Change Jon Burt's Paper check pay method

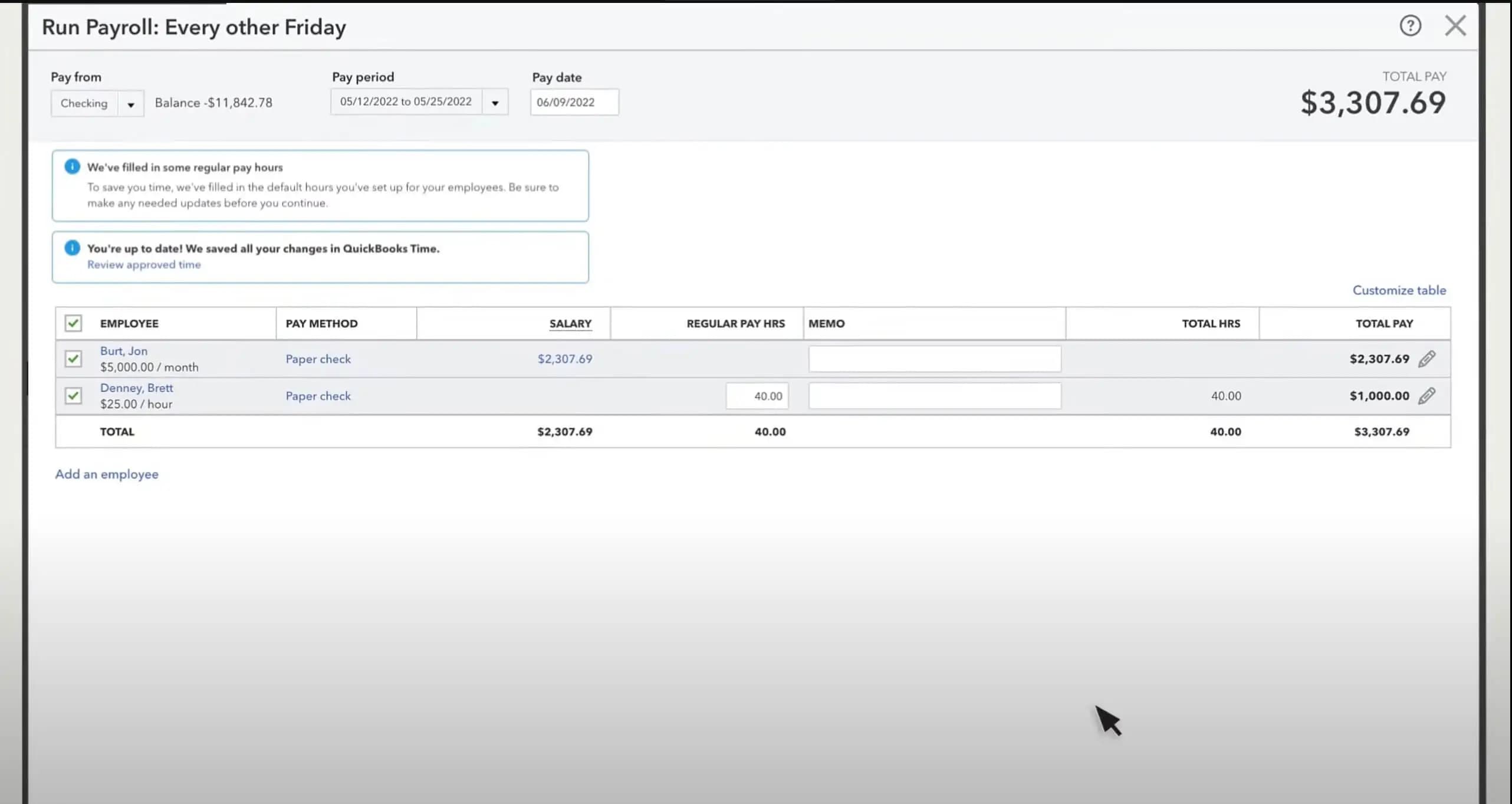click(318, 359)
